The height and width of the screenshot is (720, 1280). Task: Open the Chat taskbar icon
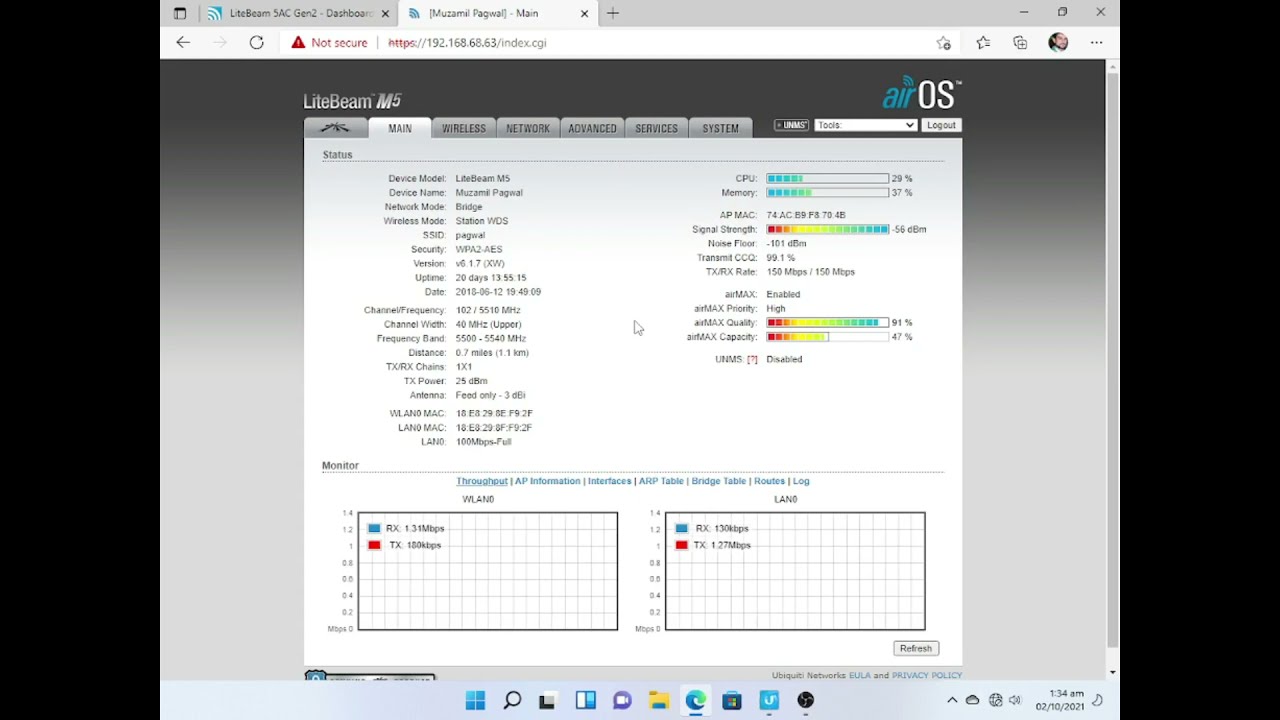pos(622,700)
